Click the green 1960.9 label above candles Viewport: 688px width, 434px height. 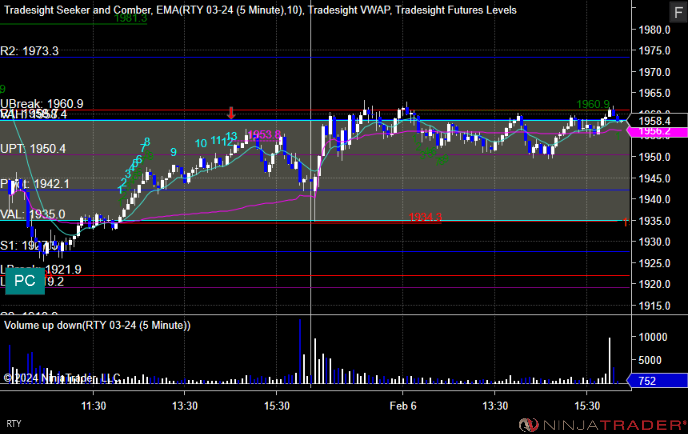coord(593,104)
